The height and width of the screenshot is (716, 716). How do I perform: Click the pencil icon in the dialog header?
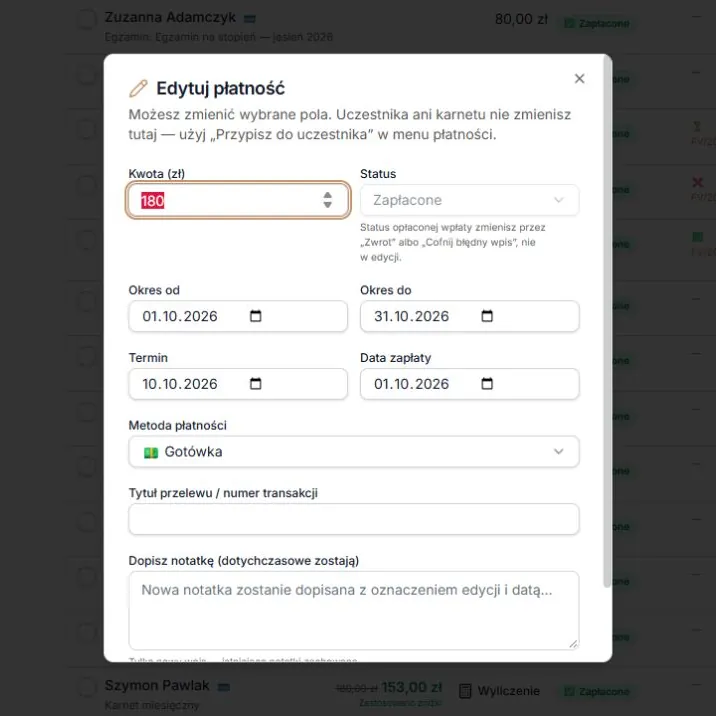[138, 89]
